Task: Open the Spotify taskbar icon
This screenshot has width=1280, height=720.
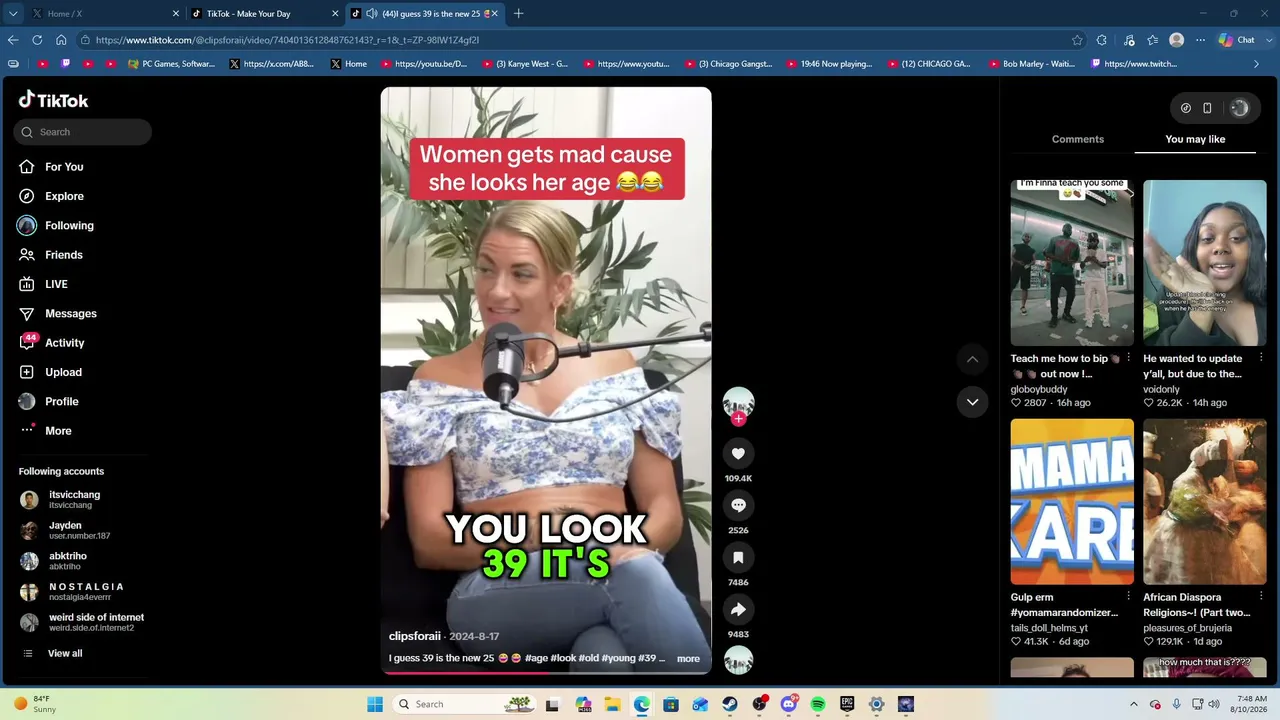Action: click(x=818, y=704)
